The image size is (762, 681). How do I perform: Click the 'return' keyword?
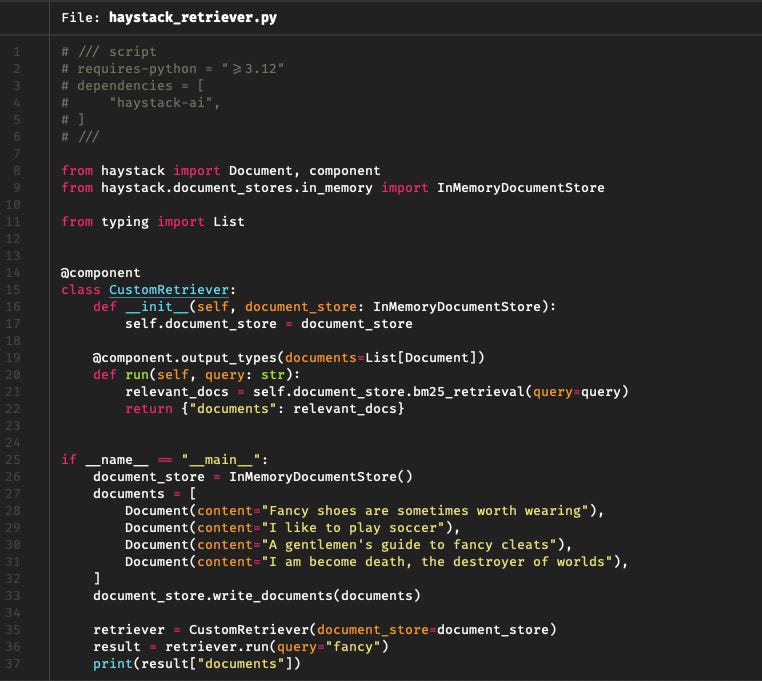point(149,409)
